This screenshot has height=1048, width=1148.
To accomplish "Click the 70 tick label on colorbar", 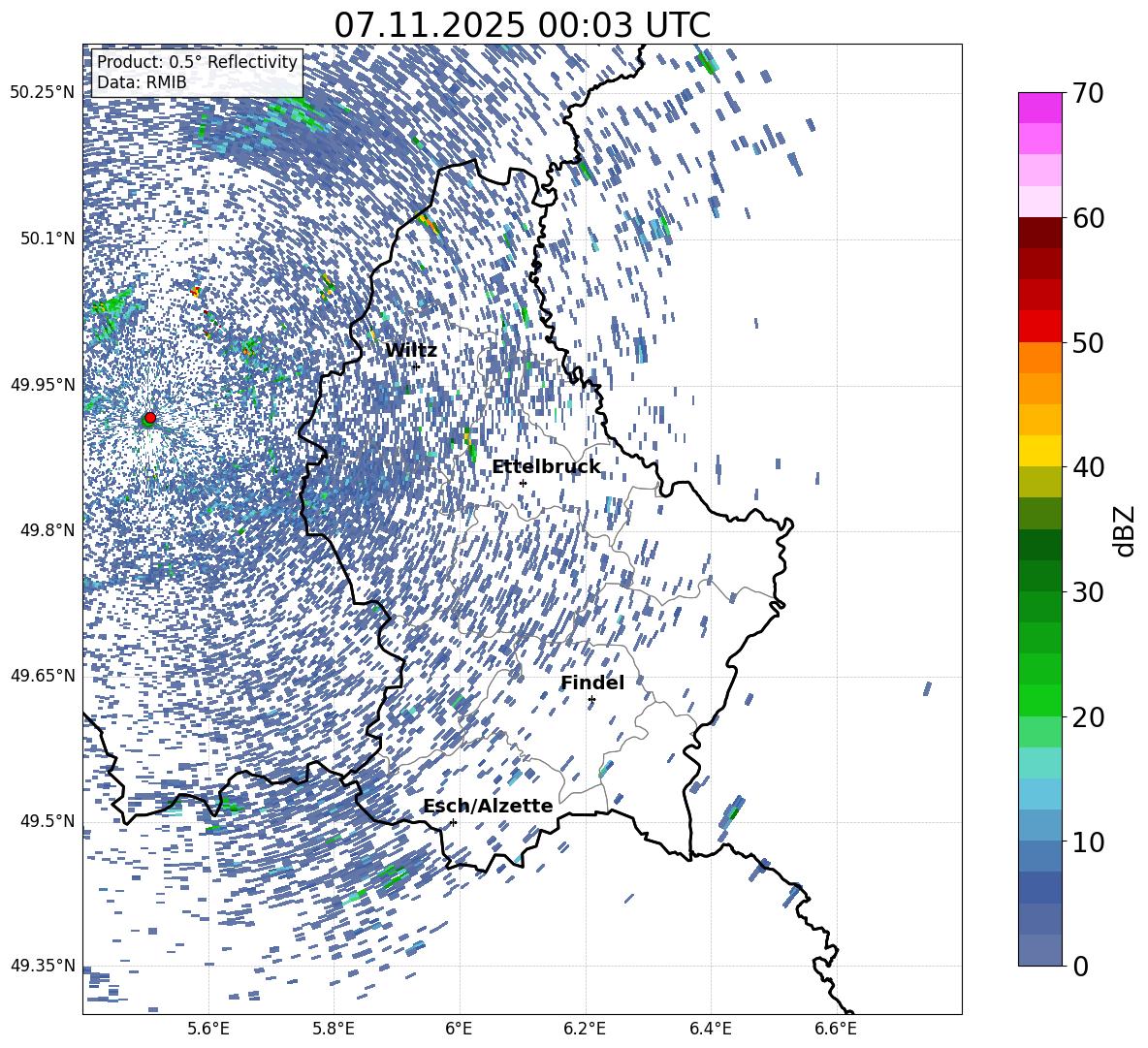I will pyautogui.click(x=1087, y=94).
